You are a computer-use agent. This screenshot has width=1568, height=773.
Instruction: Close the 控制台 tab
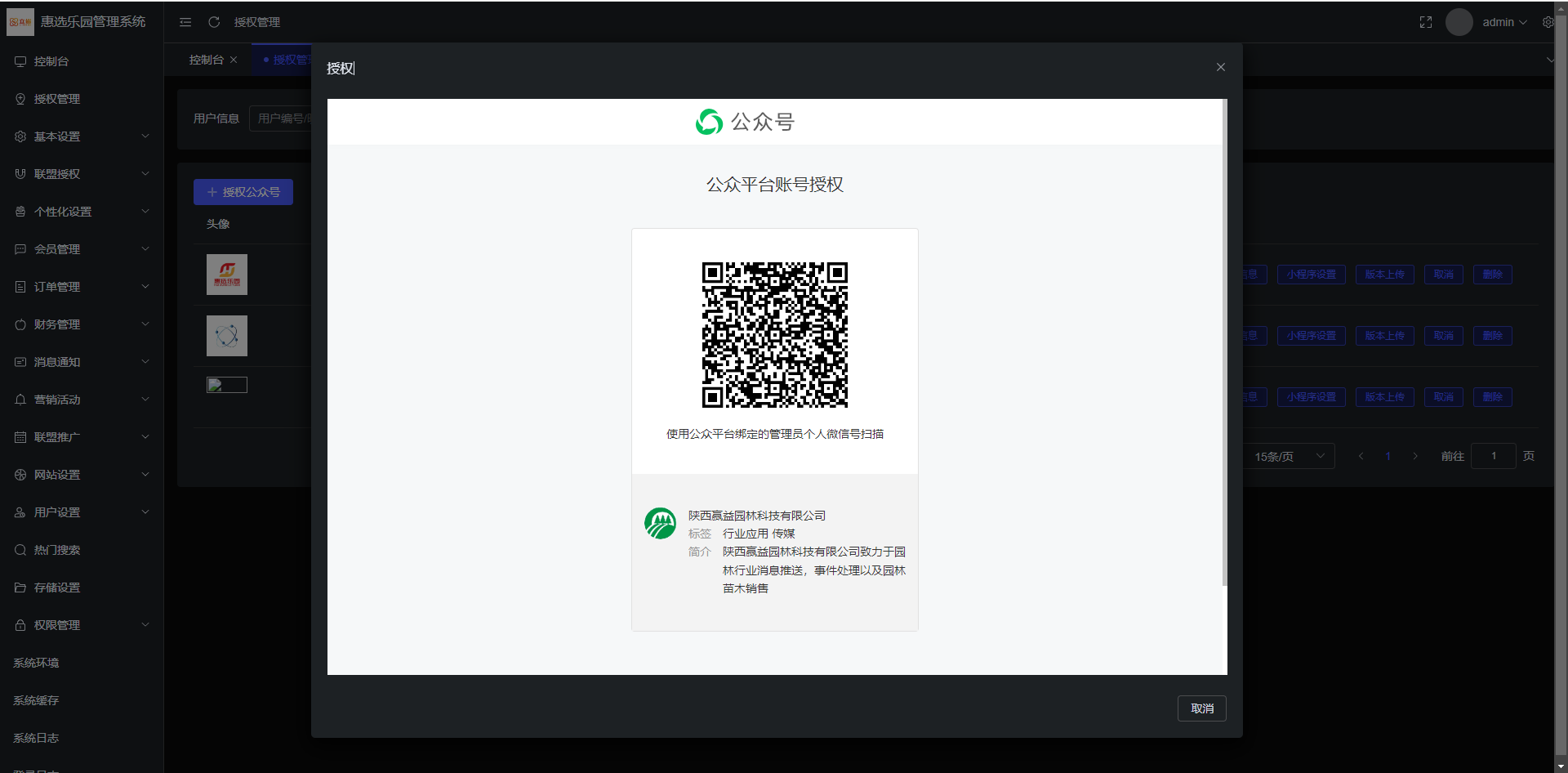(234, 60)
